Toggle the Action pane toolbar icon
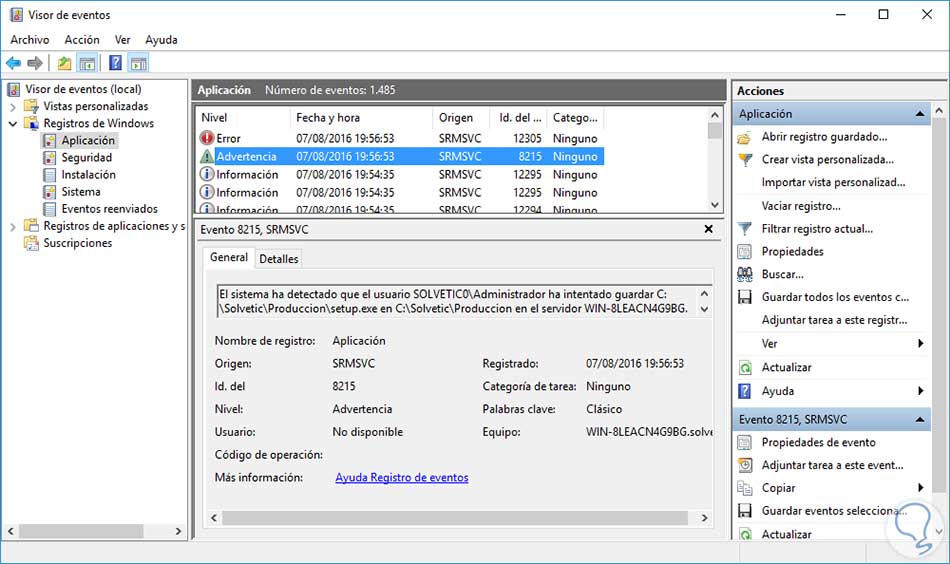The width and height of the screenshot is (950, 564). (x=139, y=62)
